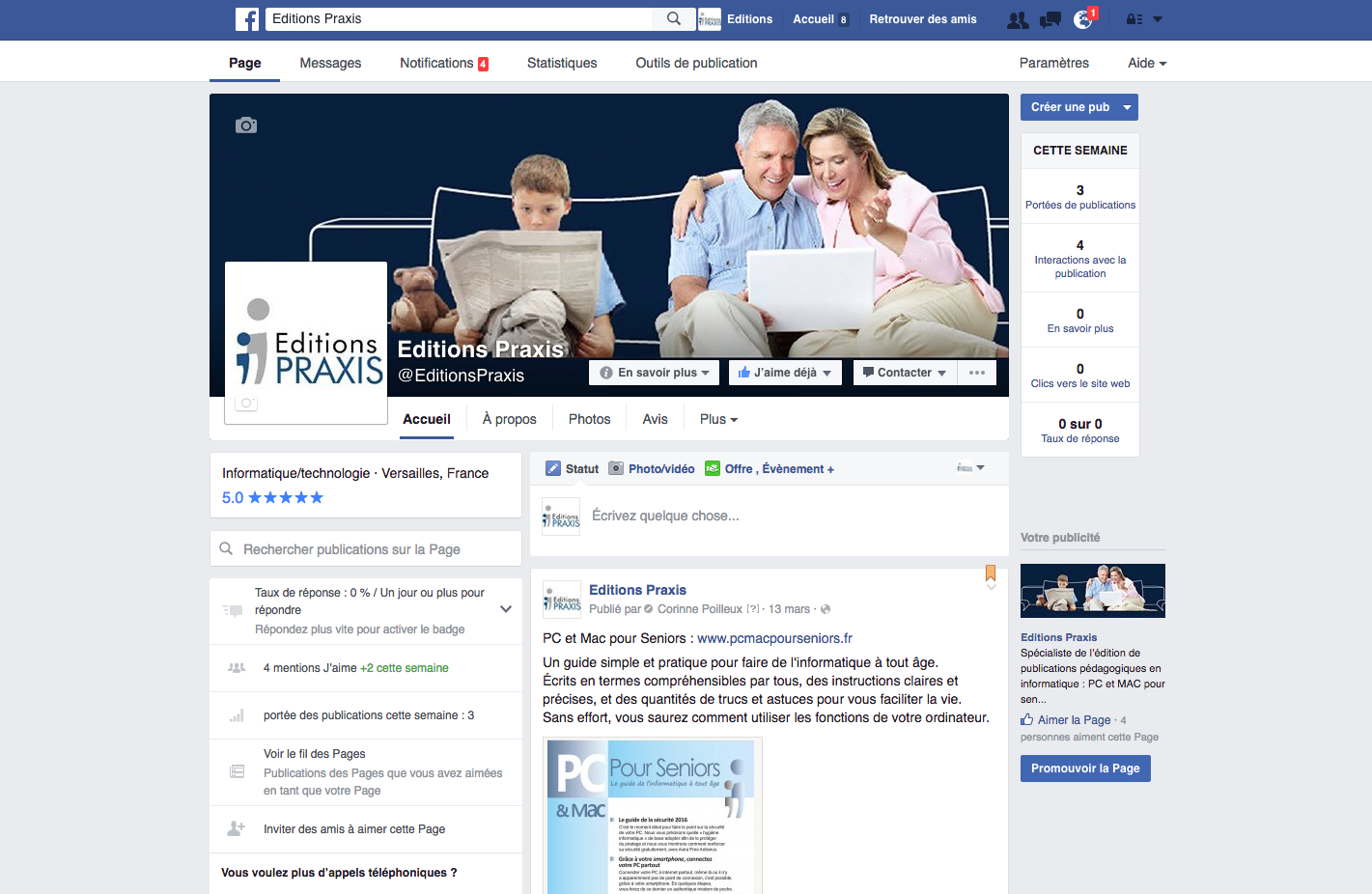Image resolution: width=1372 pixels, height=894 pixels.
Task: Click the Inviter des amis person icon
Action: [x=237, y=828]
